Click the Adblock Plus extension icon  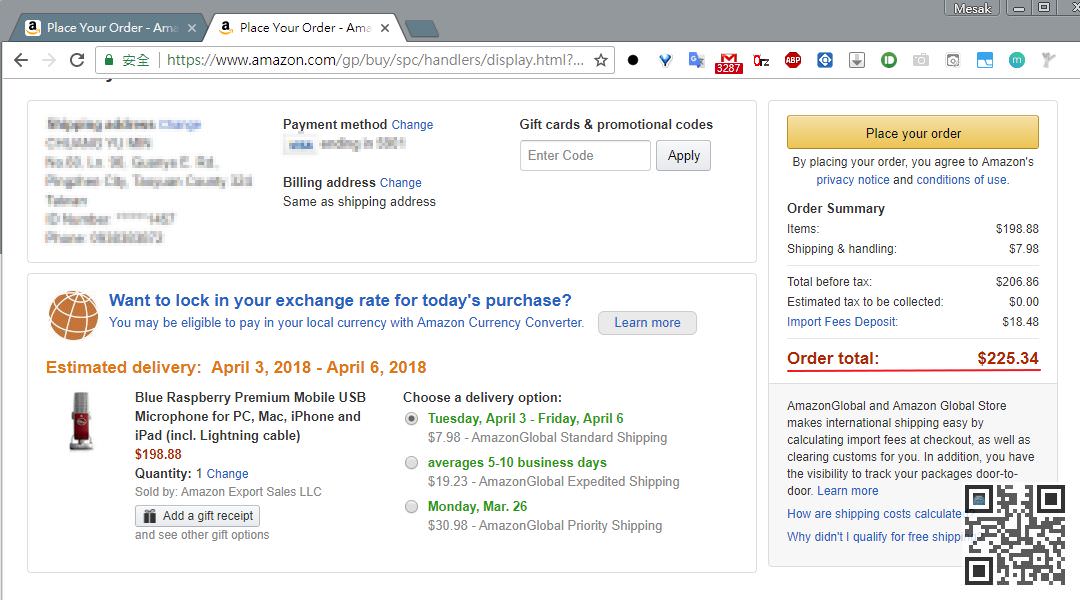[x=793, y=60]
